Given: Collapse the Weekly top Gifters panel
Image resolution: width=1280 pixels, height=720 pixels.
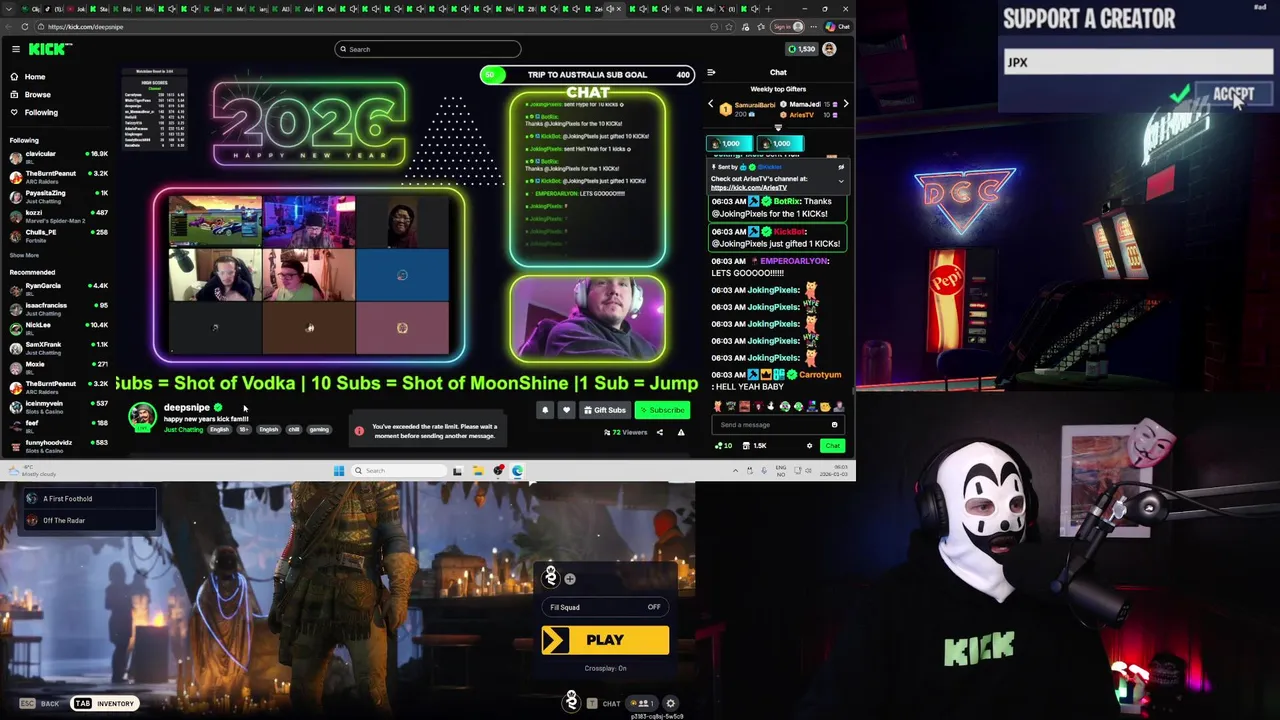Looking at the screenshot, I should tap(778, 128).
